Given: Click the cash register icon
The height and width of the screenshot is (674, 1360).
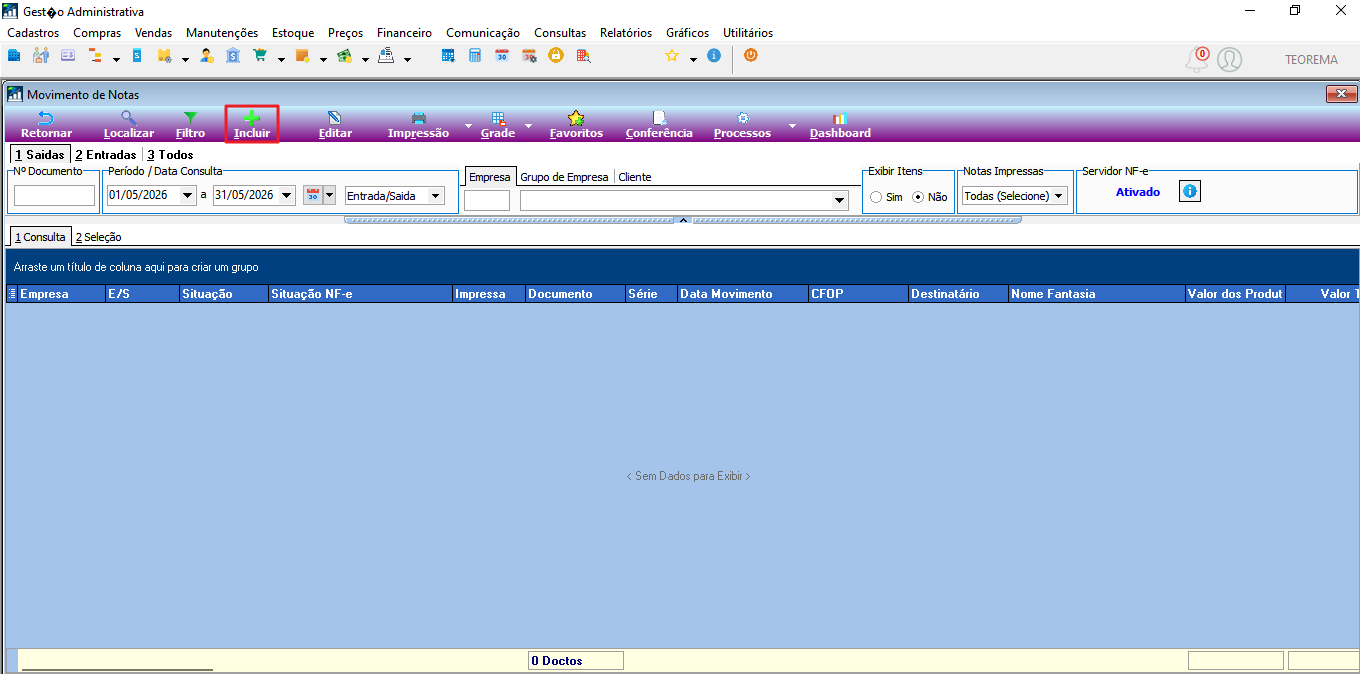Looking at the screenshot, I should click(x=386, y=56).
